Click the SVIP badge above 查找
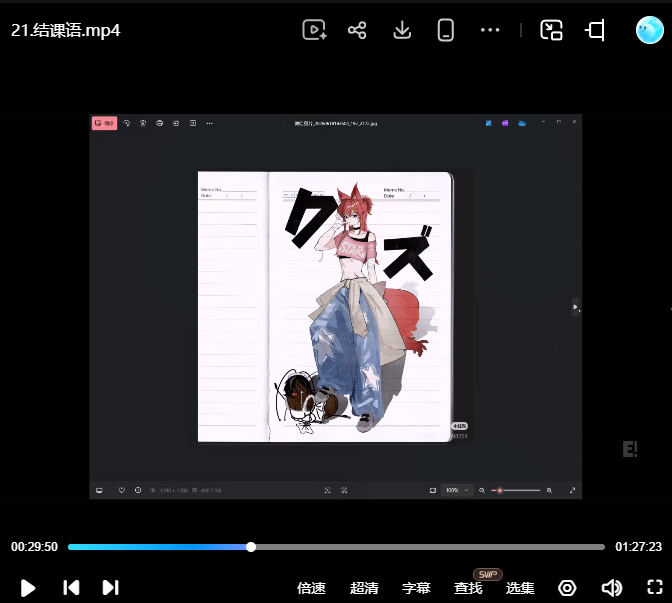The image size is (672, 603). tap(488, 574)
